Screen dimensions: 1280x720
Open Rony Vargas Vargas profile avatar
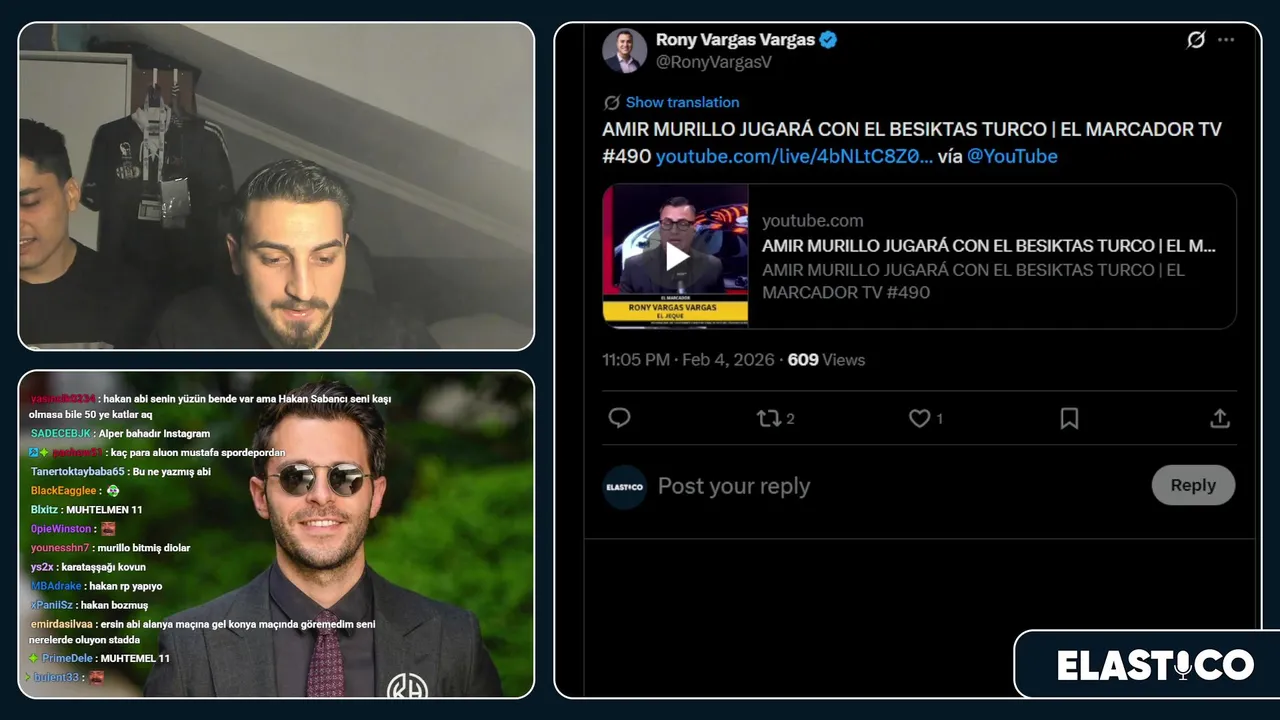coord(624,51)
